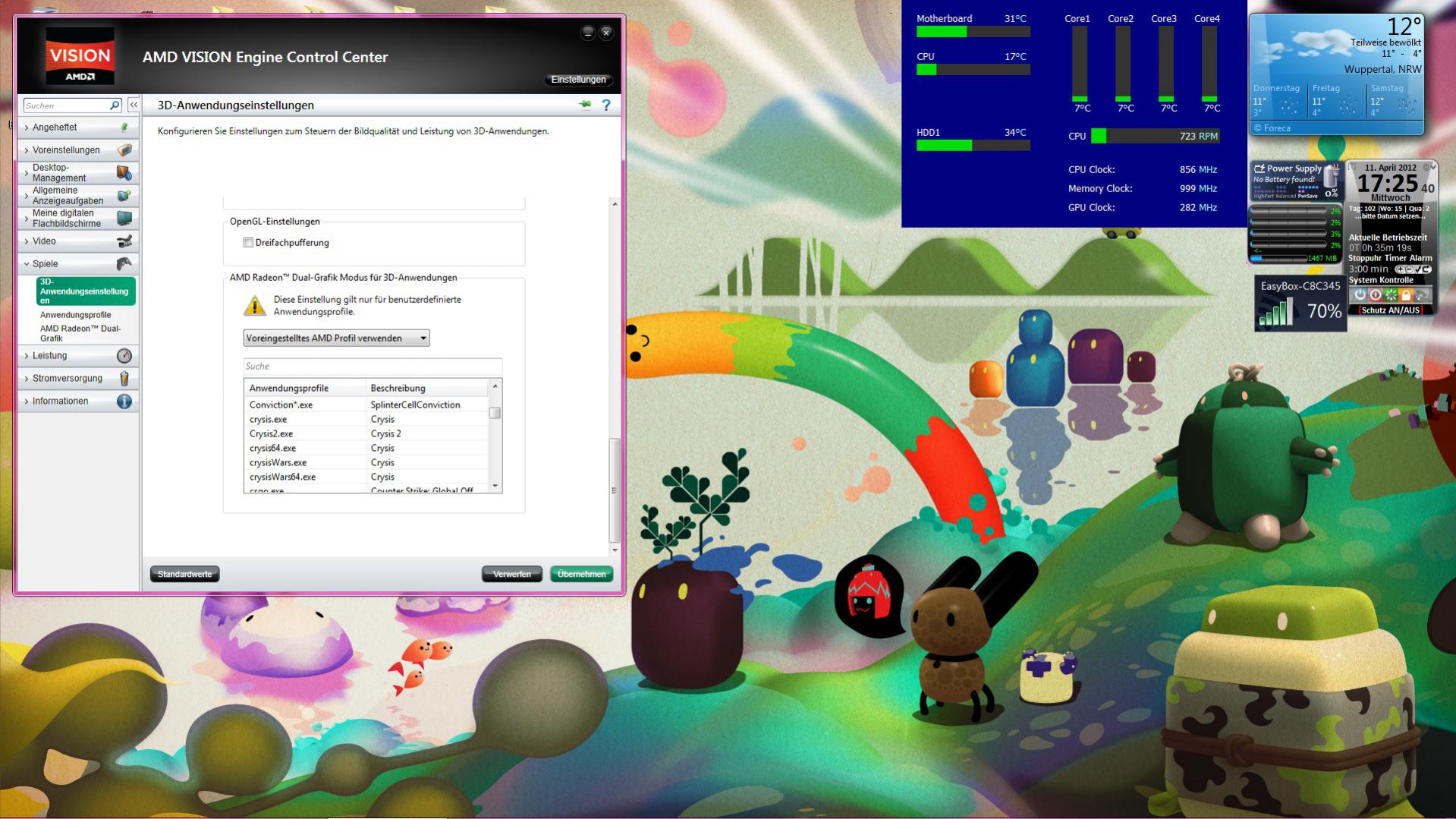1456x819 pixels.
Task: Collapse the sidebar with the double-arrow icon
Action: coord(134,105)
